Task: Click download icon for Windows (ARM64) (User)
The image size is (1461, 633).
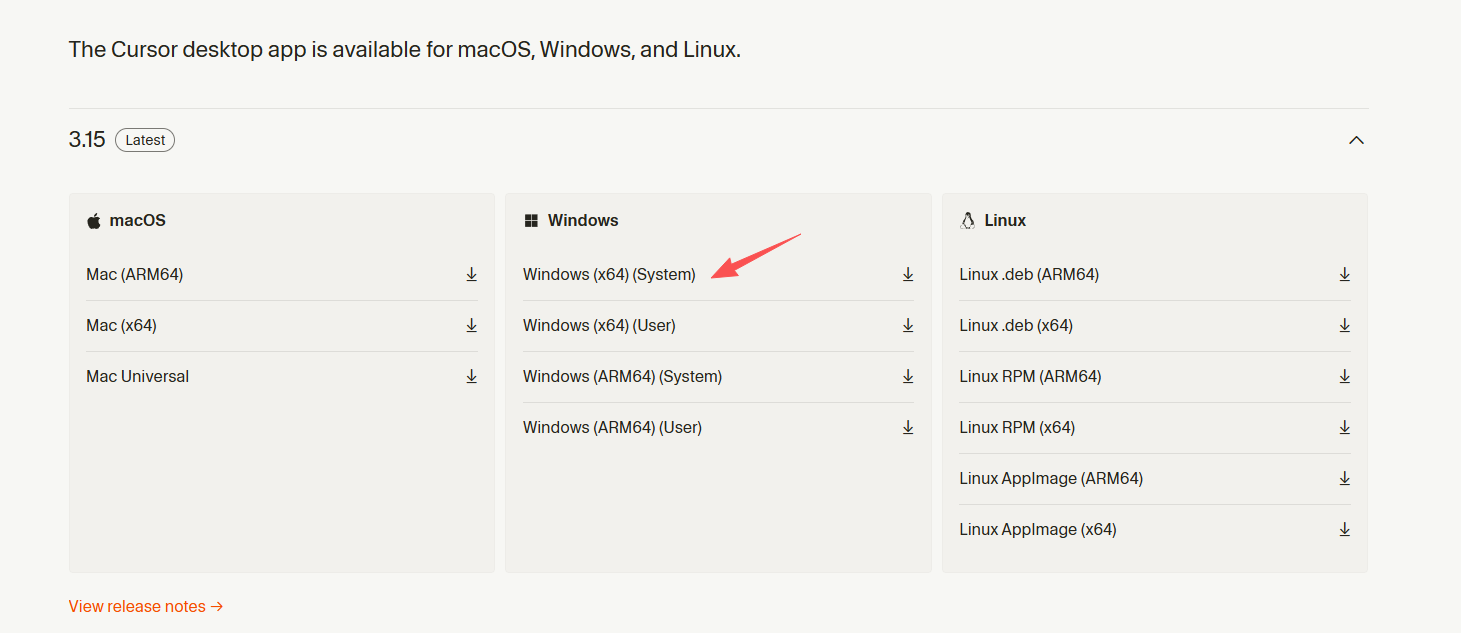Action: [x=908, y=427]
